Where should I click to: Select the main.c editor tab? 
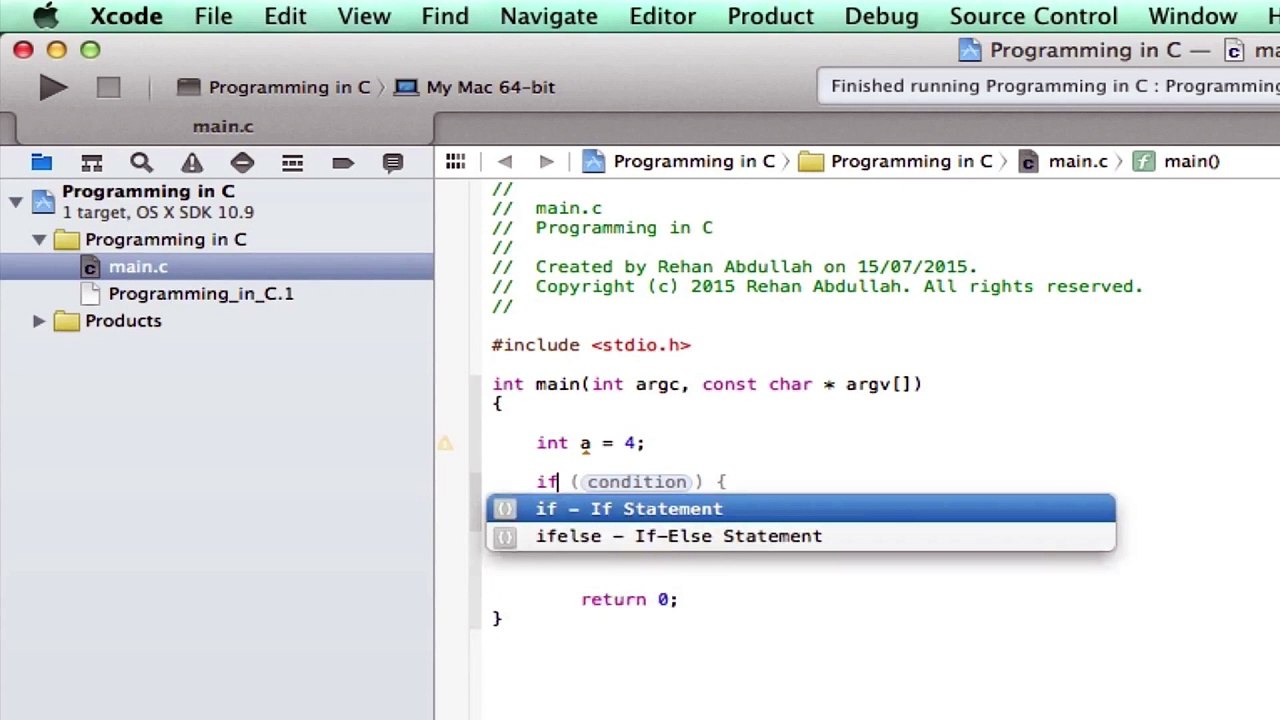pyautogui.click(x=223, y=127)
